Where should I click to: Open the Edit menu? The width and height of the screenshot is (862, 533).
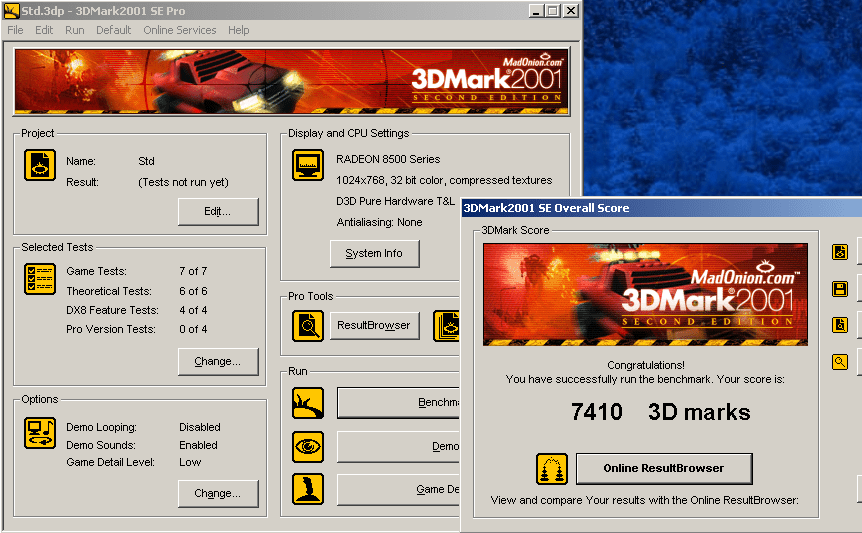point(44,30)
